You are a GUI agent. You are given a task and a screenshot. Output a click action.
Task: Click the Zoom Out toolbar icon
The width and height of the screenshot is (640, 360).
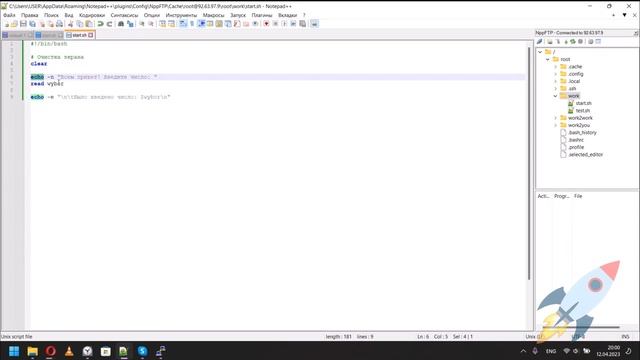pyautogui.click(x=151, y=24)
